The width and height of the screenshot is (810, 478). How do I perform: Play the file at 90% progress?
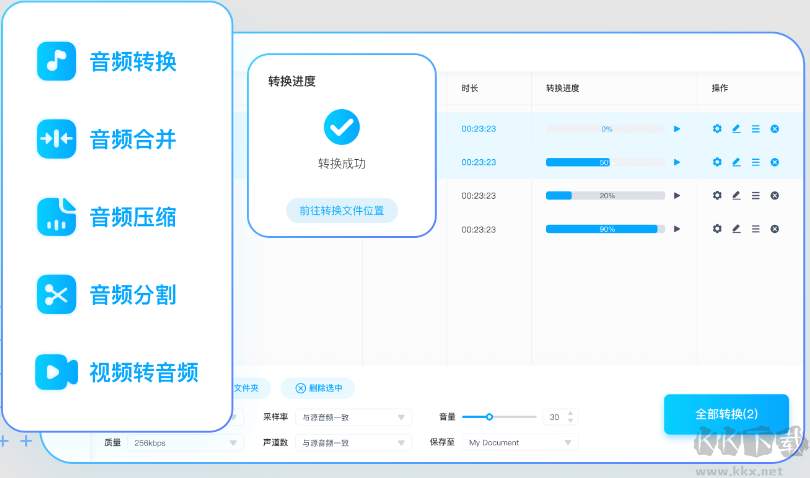677,229
